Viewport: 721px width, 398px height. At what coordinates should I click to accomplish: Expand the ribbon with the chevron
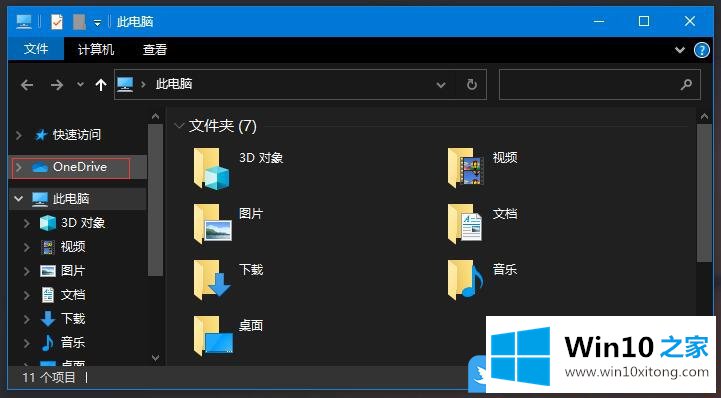(x=680, y=50)
